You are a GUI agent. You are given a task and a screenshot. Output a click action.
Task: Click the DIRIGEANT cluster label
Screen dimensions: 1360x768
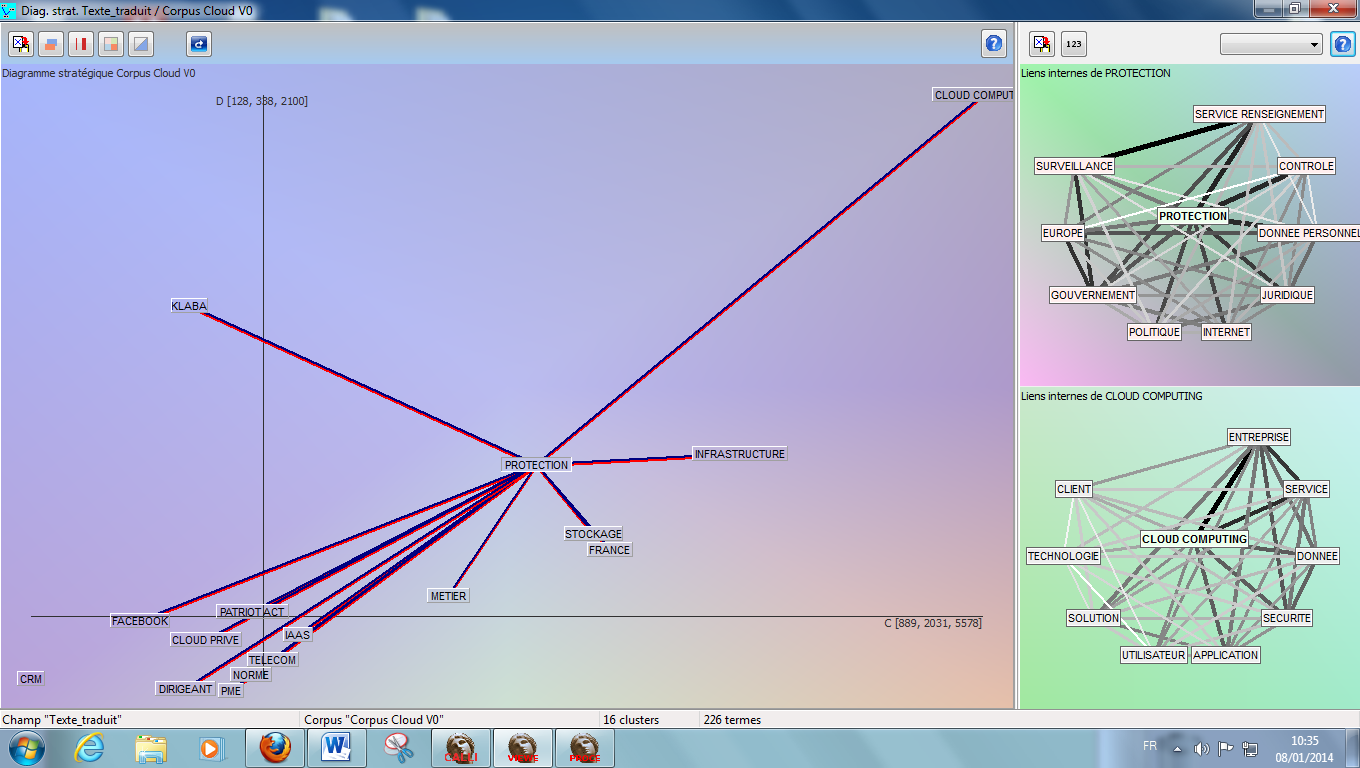(185, 689)
